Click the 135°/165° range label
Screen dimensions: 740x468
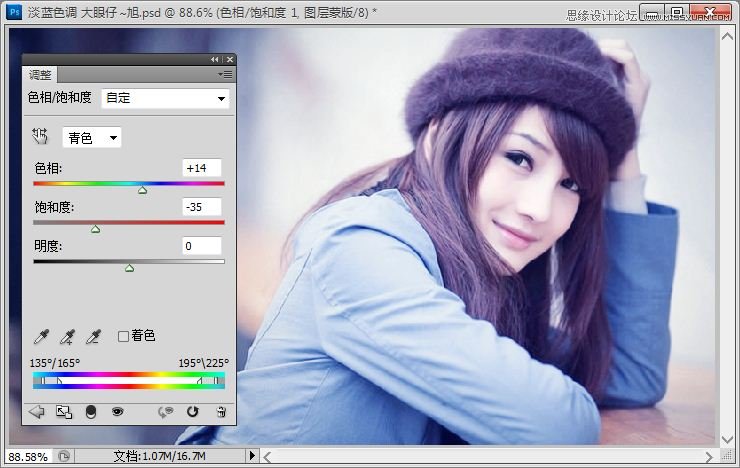55,363
